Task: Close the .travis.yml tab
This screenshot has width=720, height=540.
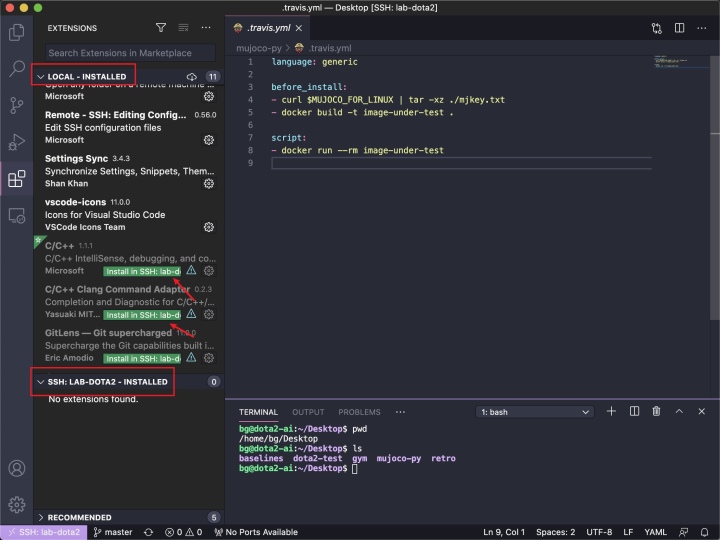Action: click(299, 28)
